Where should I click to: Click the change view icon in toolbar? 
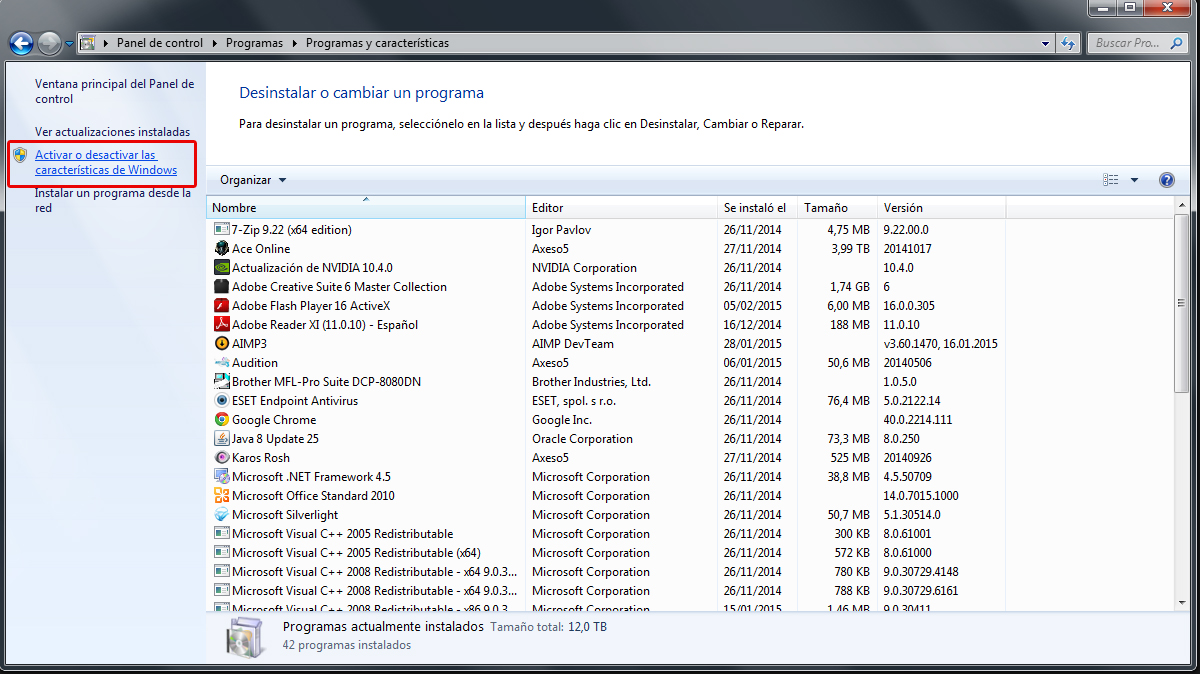click(1111, 180)
